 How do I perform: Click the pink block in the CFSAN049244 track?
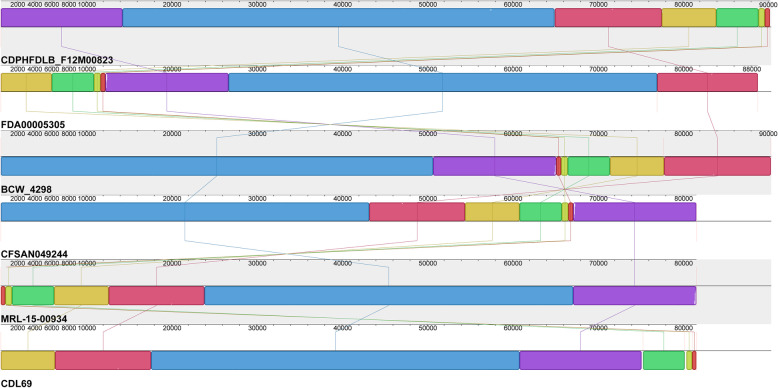click(x=417, y=212)
